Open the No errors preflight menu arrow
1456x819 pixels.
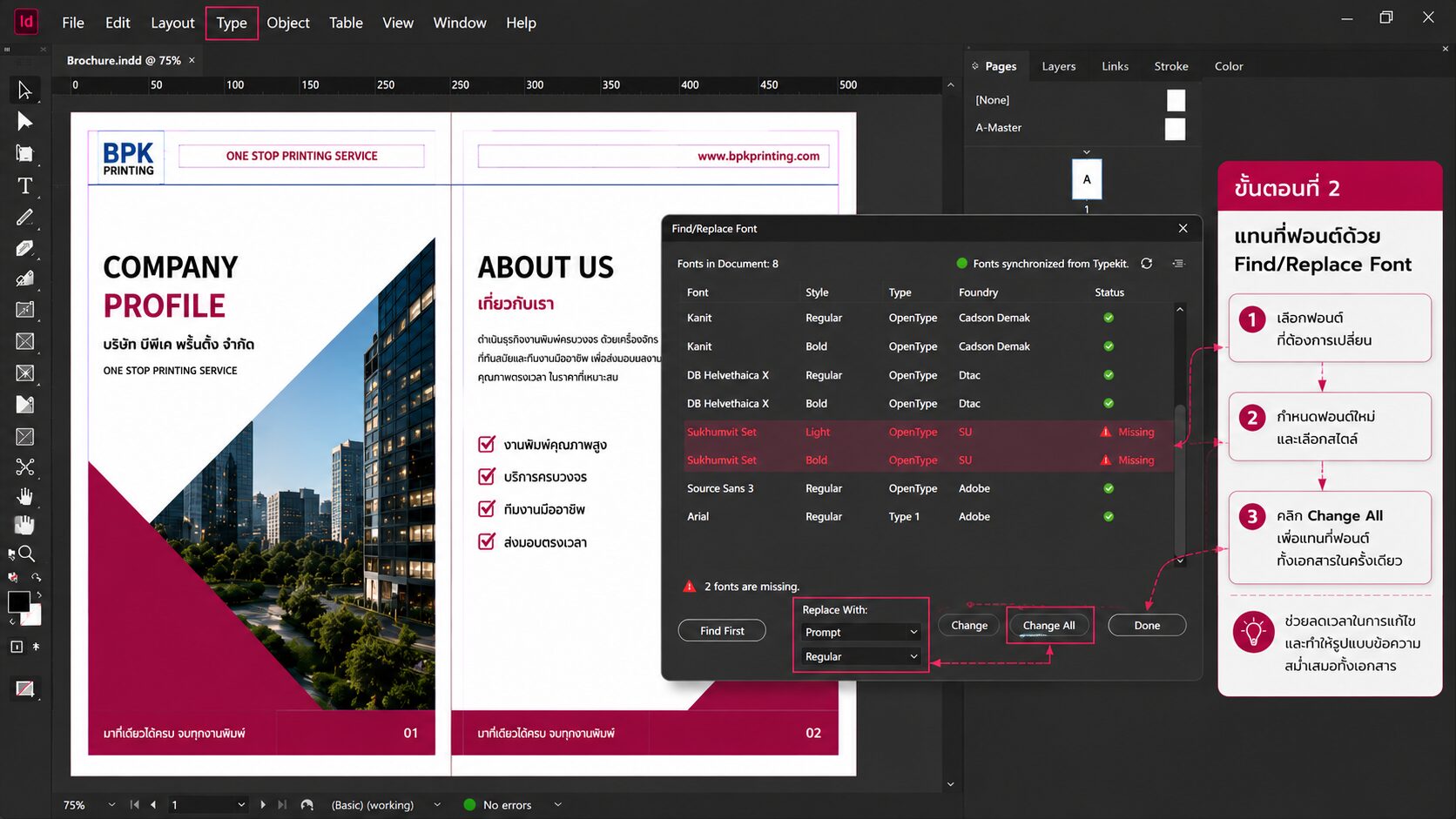tap(558, 805)
